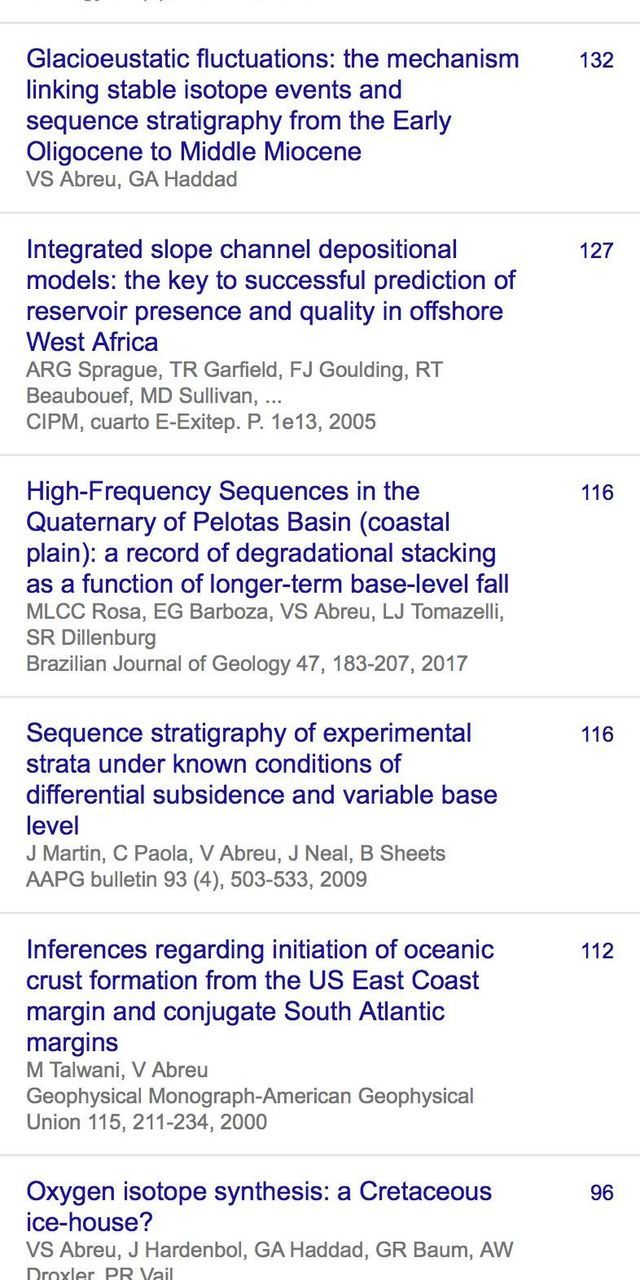View the 132 citations of Glacioeustatic fluctuations
Viewport: 640px width, 1280px height.
click(596, 60)
